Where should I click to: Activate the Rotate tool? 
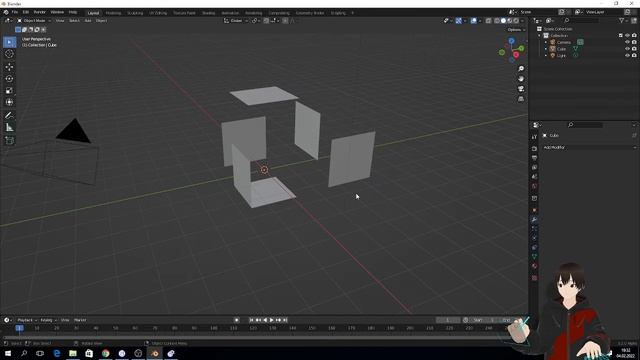[9, 79]
